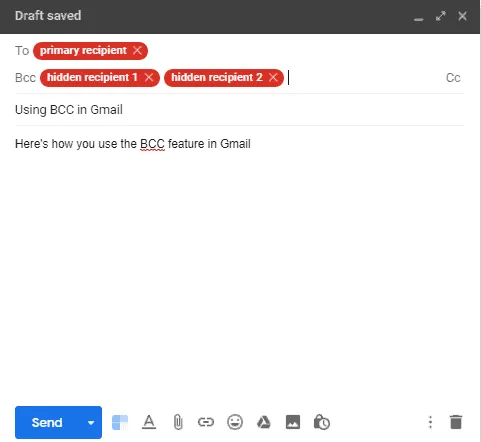Attach a file with the paperclip icon
The width and height of the screenshot is (481, 442).
pos(178,422)
